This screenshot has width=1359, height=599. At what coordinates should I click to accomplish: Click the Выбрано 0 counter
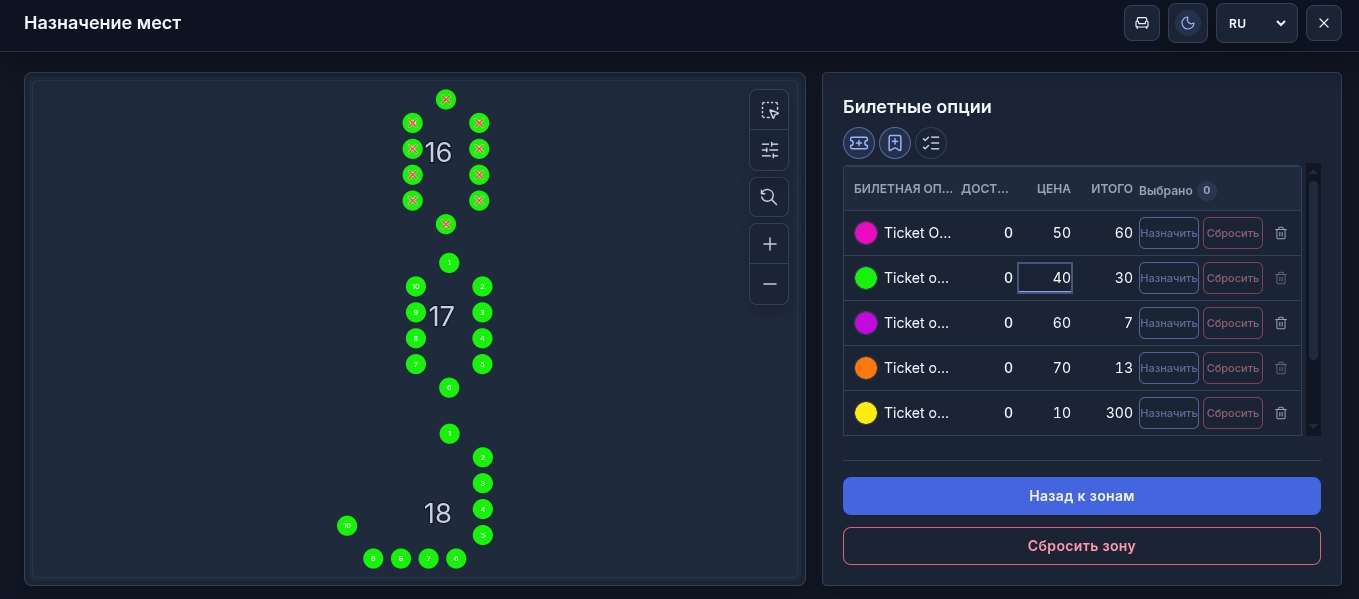point(1178,190)
